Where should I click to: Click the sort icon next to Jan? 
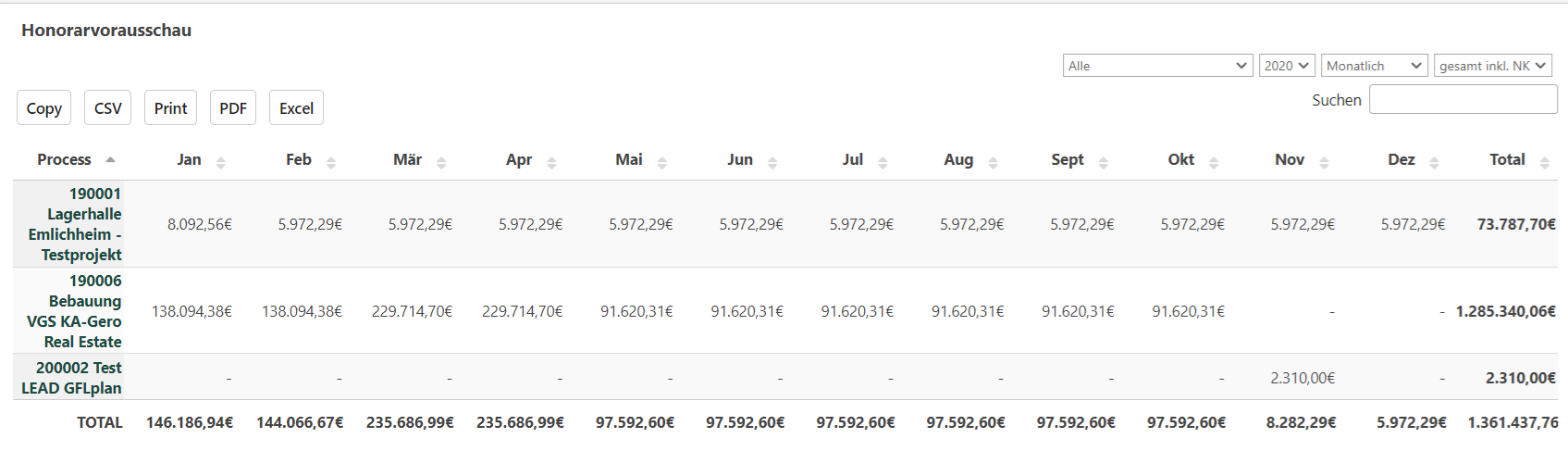click(220, 162)
